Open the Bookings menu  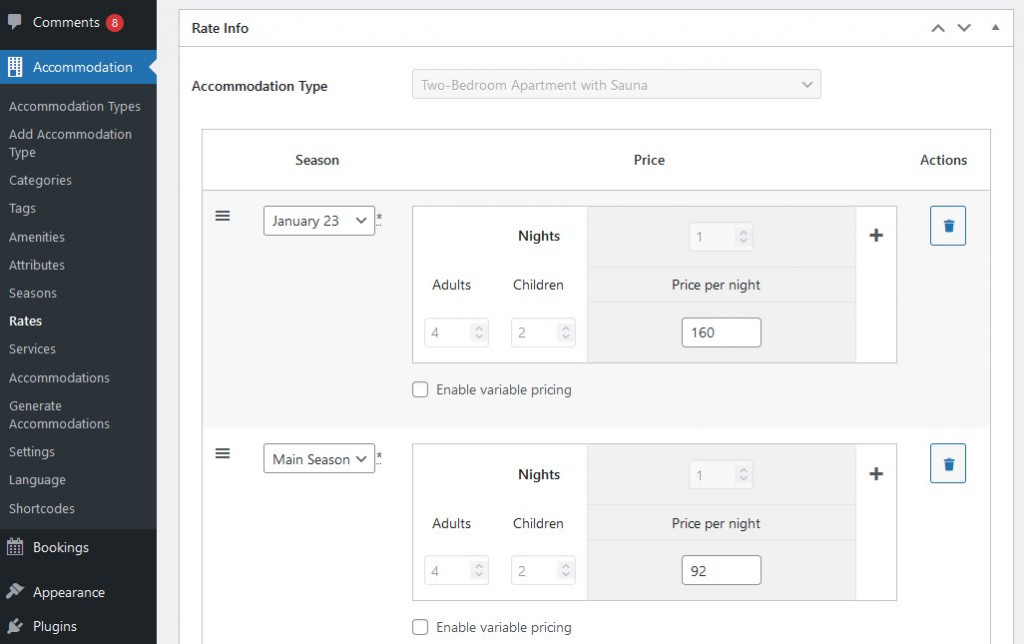[x=60, y=547]
